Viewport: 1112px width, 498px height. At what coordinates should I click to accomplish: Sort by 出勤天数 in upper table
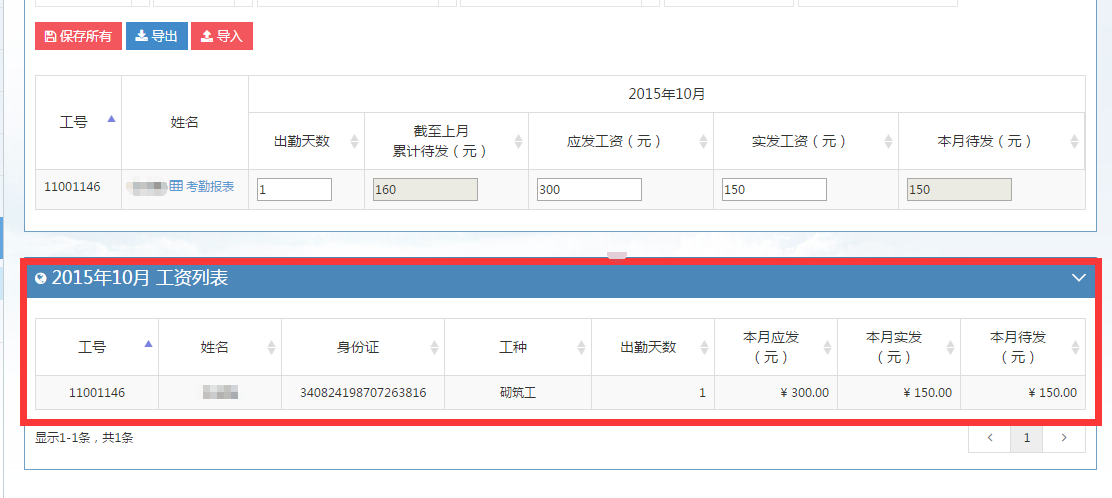tap(354, 142)
